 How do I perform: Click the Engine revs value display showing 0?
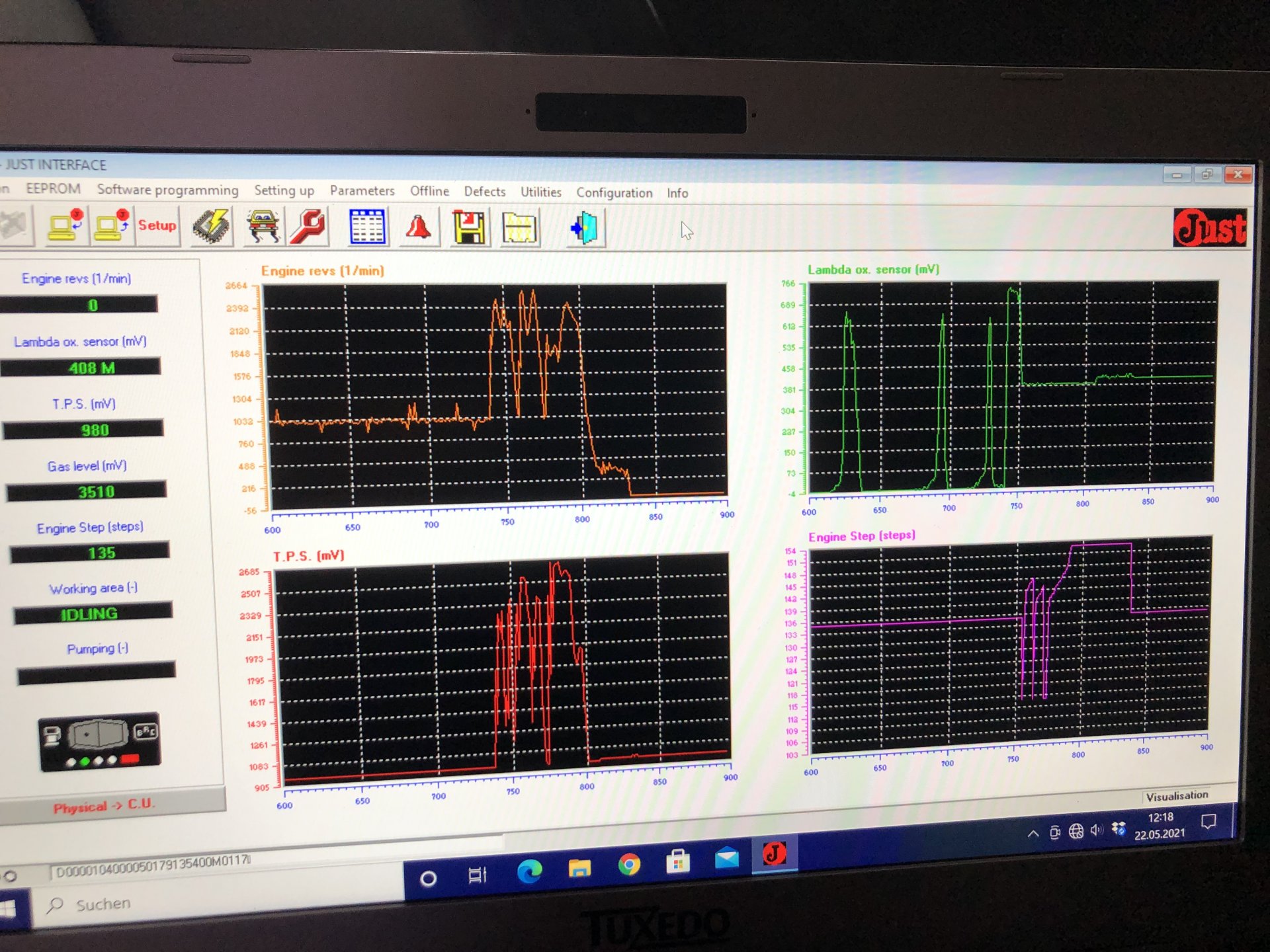click(x=79, y=305)
